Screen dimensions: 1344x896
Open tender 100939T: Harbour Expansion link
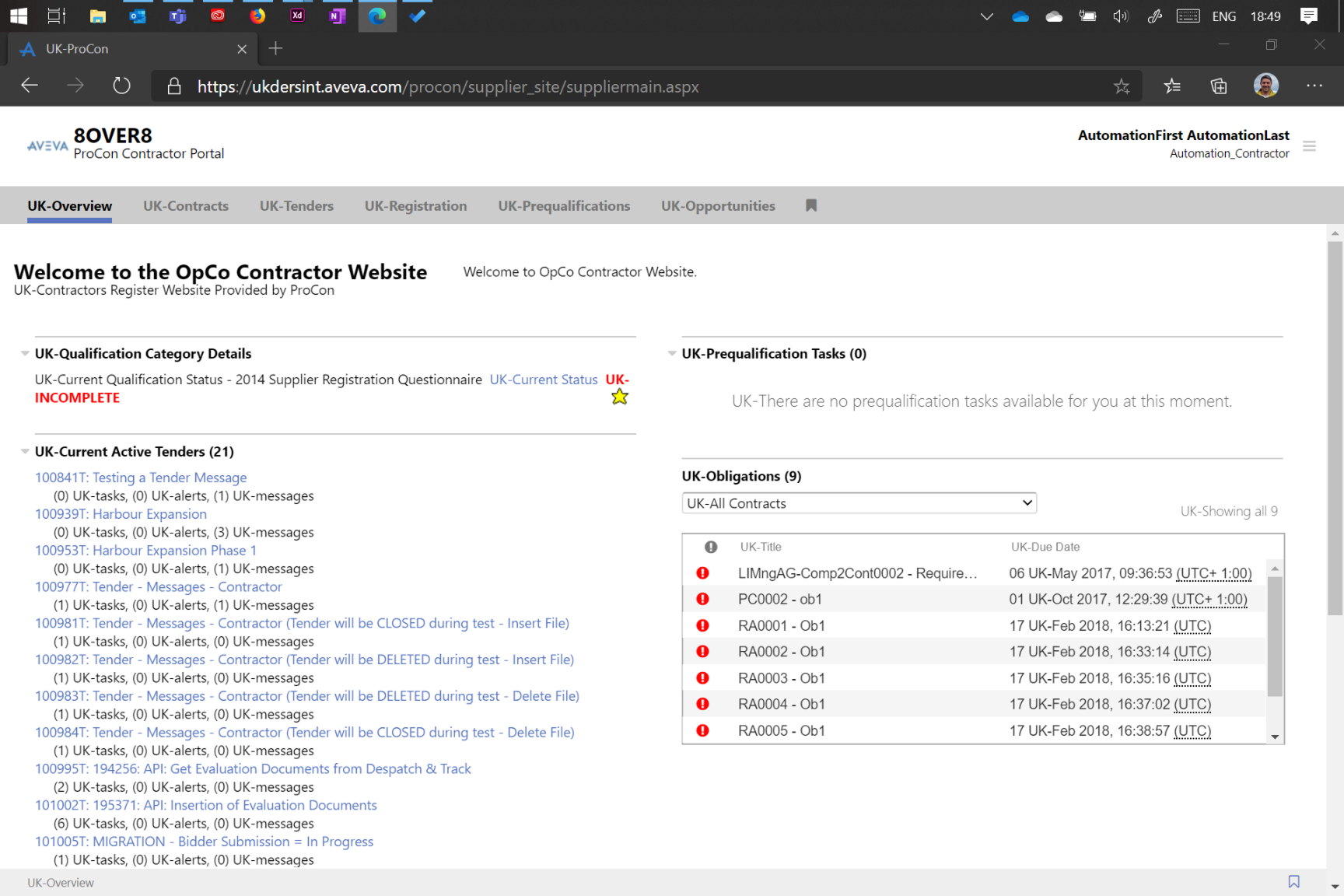click(x=121, y=514)
